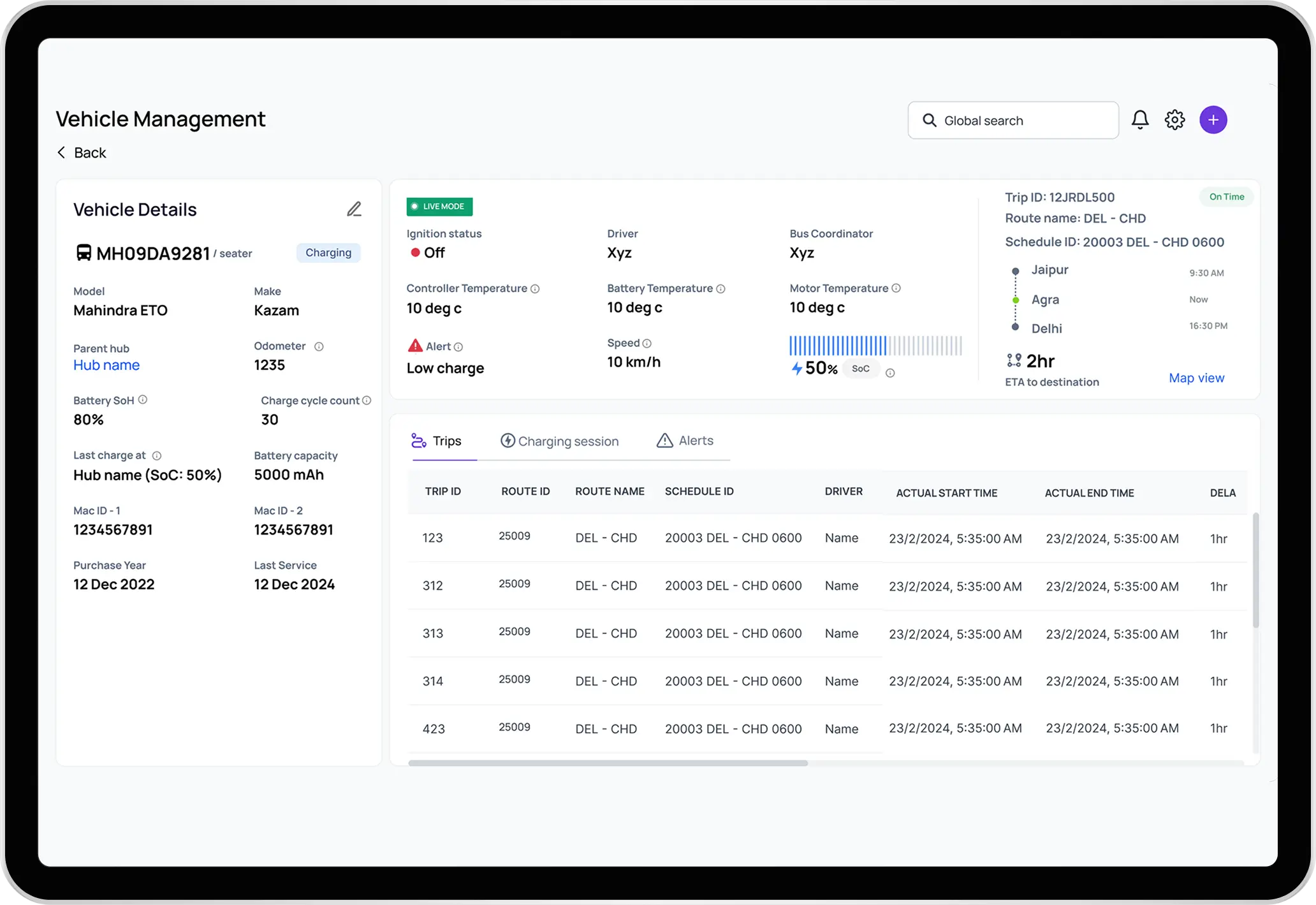
Task: Click the info icon next to Motor Temperature
Action: pos(896,288)
